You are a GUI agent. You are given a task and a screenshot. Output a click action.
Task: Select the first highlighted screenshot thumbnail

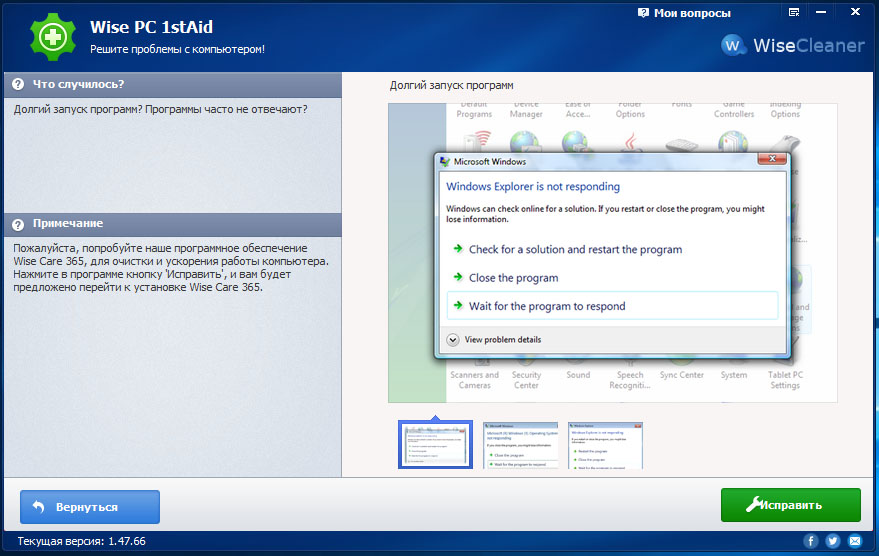pyautogui.click(x=436, y=444)
